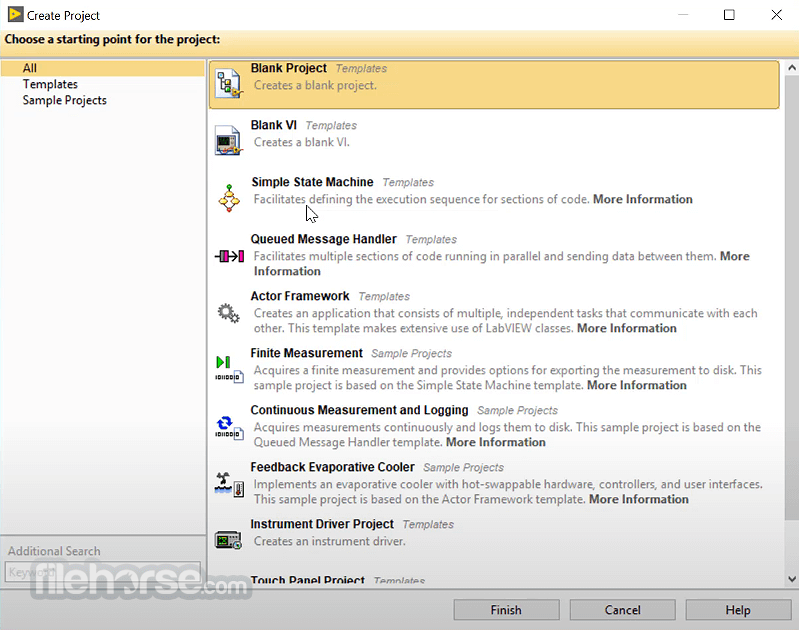Open More Information for Simple State Machine

pos(643,199)
